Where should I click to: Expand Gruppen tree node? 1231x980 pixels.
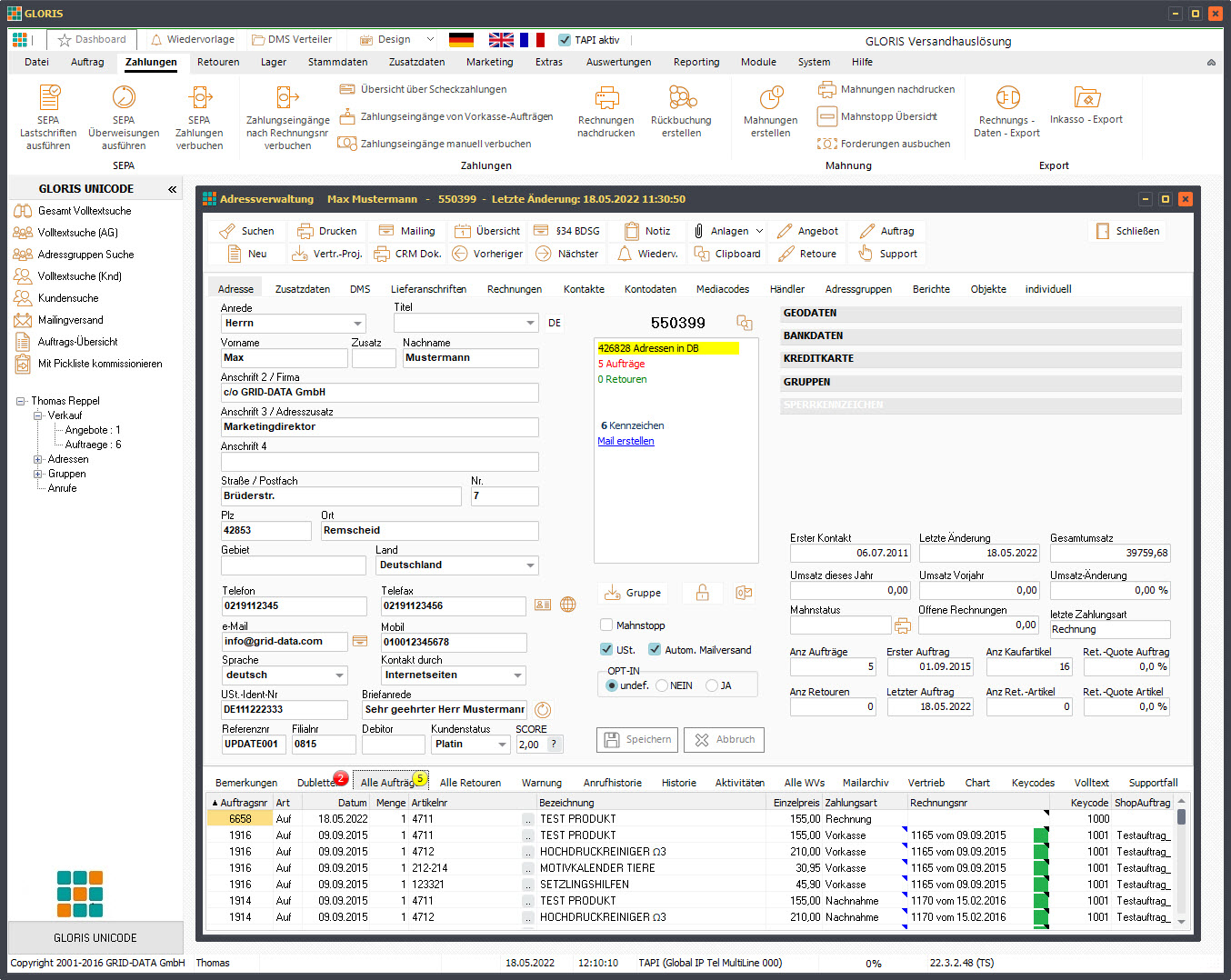coord(38,474)
